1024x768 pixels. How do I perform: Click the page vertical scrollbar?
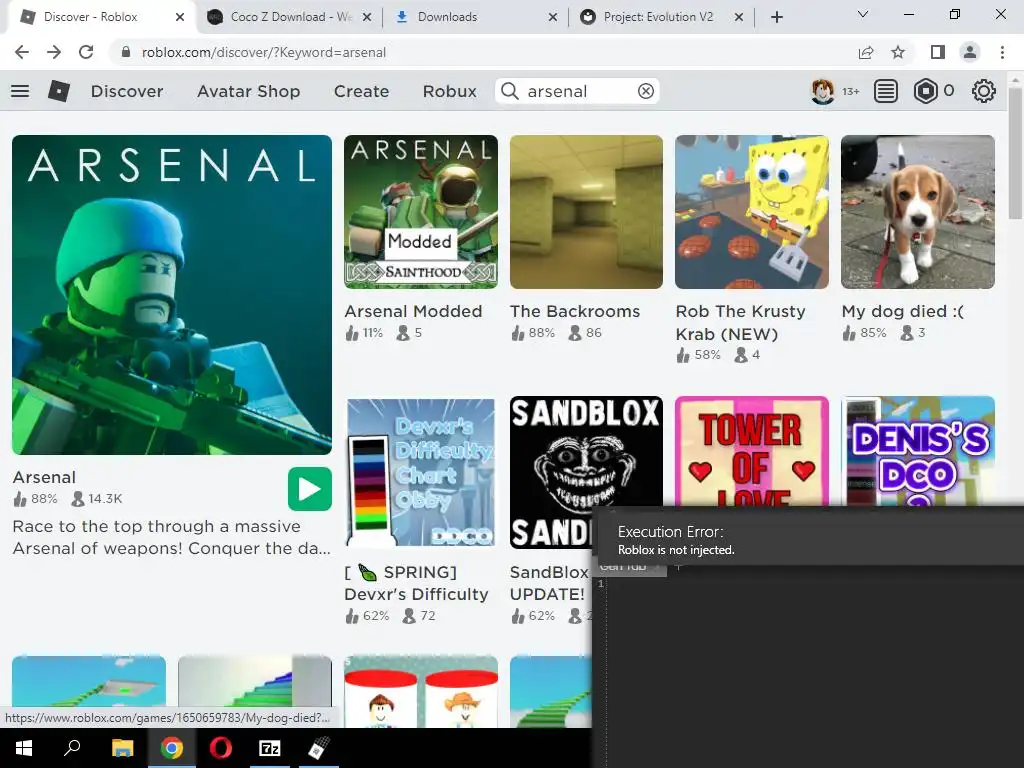coord(1015,153)
